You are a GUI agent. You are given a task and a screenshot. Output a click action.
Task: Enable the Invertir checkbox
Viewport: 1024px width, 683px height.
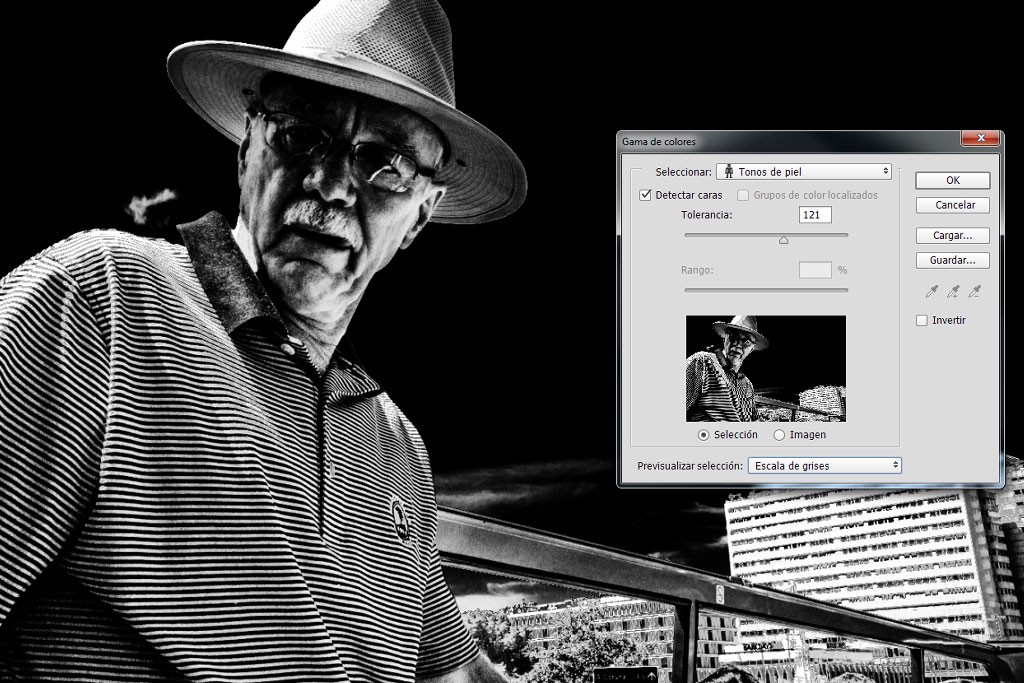tap(921, 320)
